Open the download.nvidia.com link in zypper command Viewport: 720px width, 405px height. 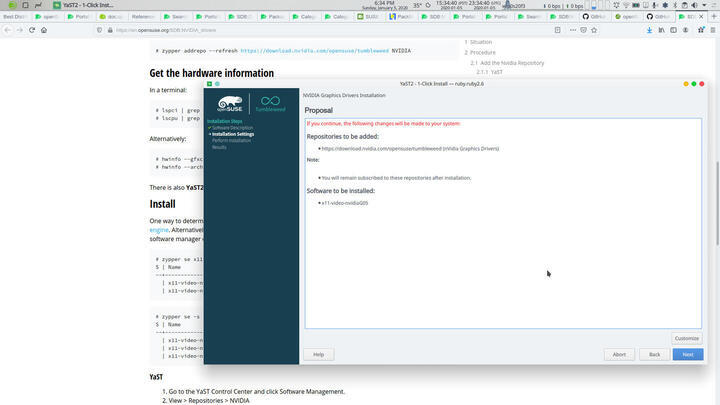pyautogui.click(x=315, y=51)
